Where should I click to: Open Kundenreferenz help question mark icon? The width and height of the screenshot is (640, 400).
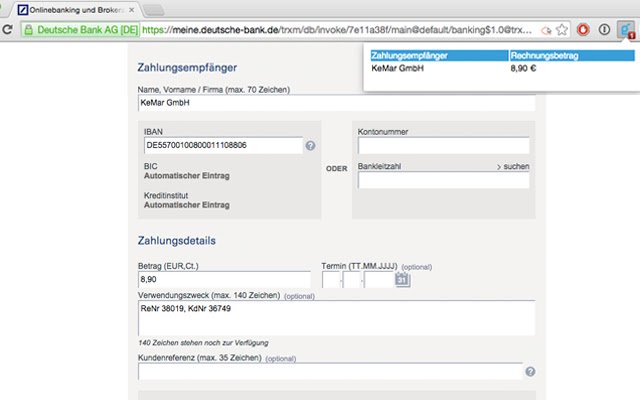(530, 371)
